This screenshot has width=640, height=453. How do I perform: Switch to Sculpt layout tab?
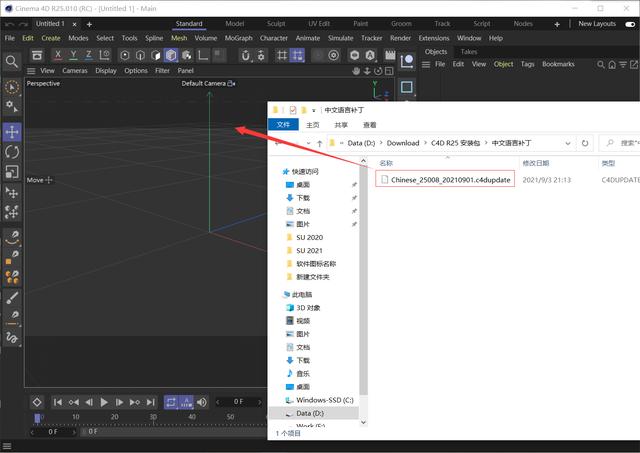[x=276, y=24]
